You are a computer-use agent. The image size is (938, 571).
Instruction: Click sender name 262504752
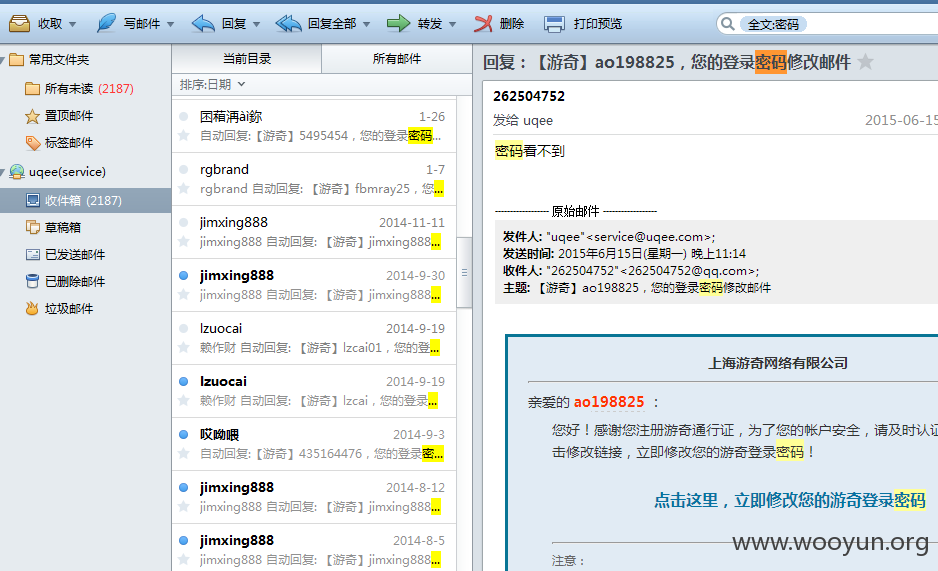pyautogui.click(x=529, y=96)
